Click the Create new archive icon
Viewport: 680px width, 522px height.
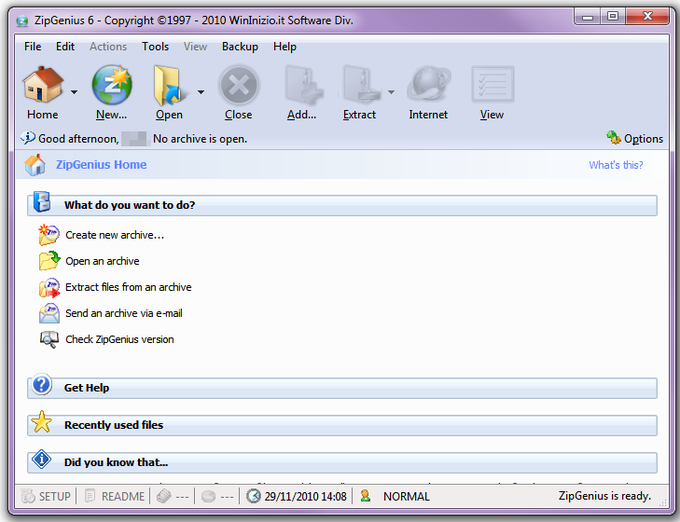point(49,235)
